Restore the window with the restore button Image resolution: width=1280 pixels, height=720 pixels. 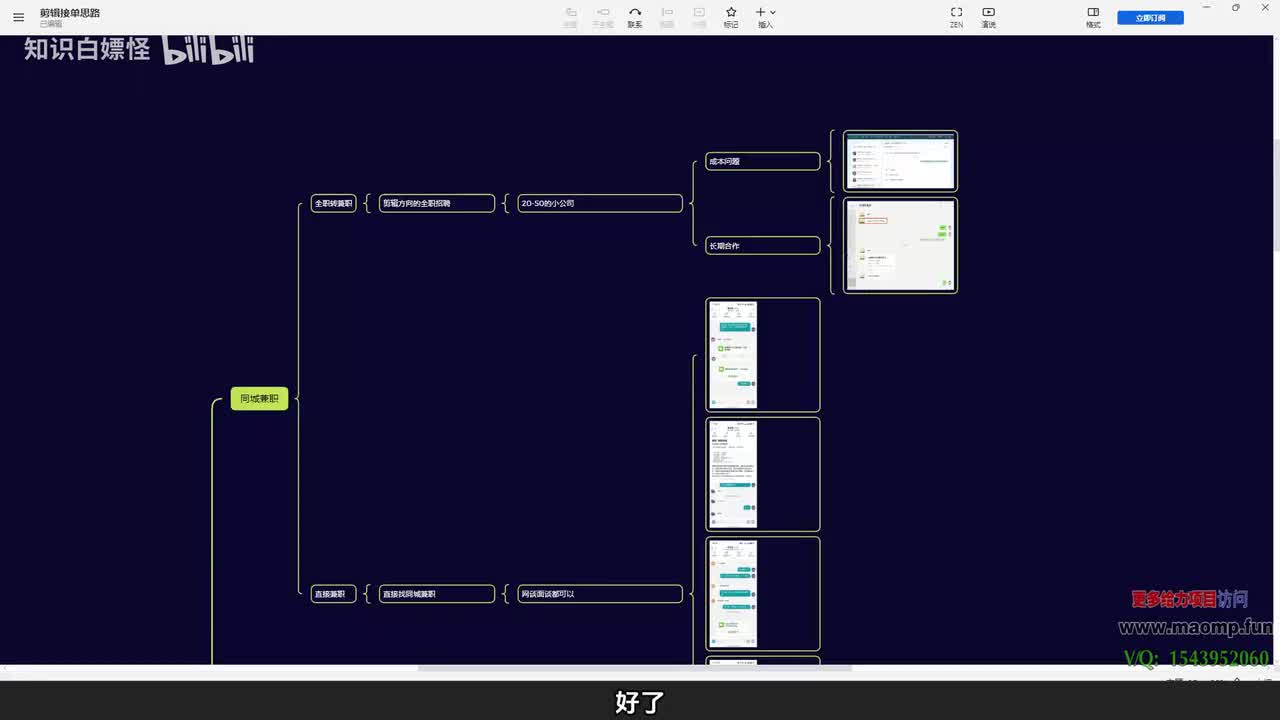[1235, 8]
